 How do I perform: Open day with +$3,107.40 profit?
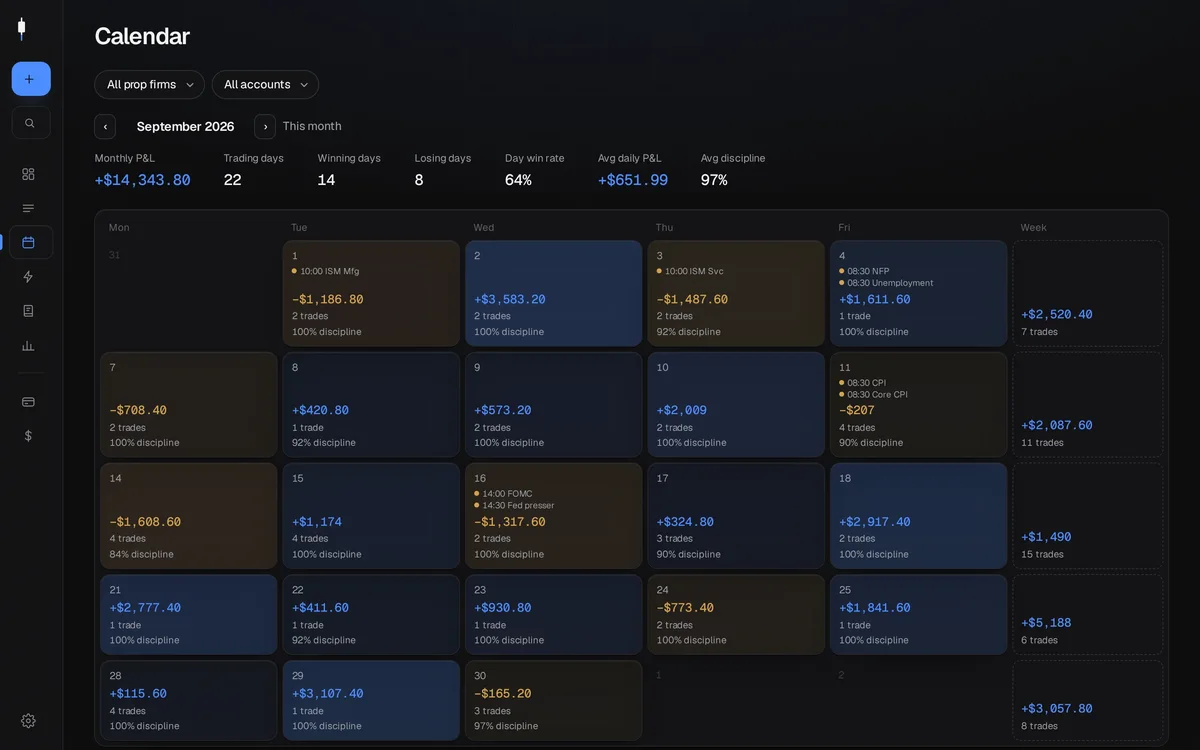(x=371, y=700)
